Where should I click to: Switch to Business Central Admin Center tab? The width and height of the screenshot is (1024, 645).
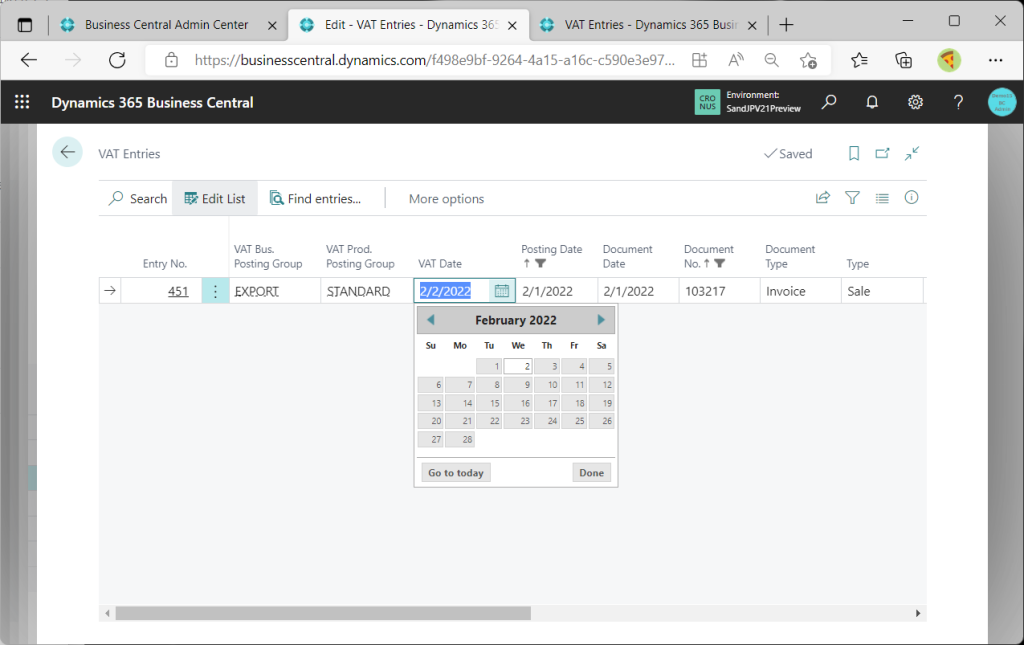(167, 25)
